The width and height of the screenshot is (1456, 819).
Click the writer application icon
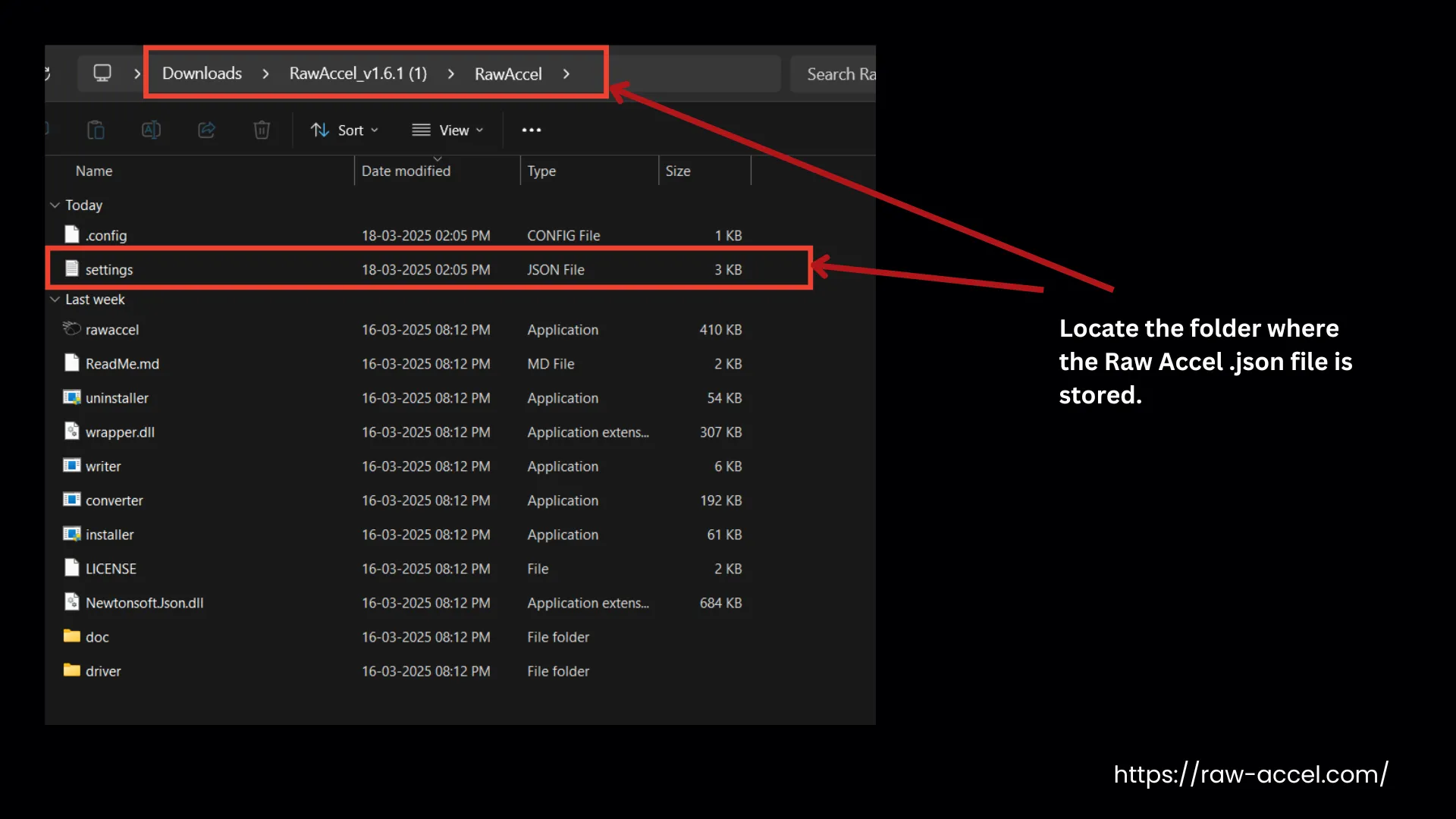(71, 466)
